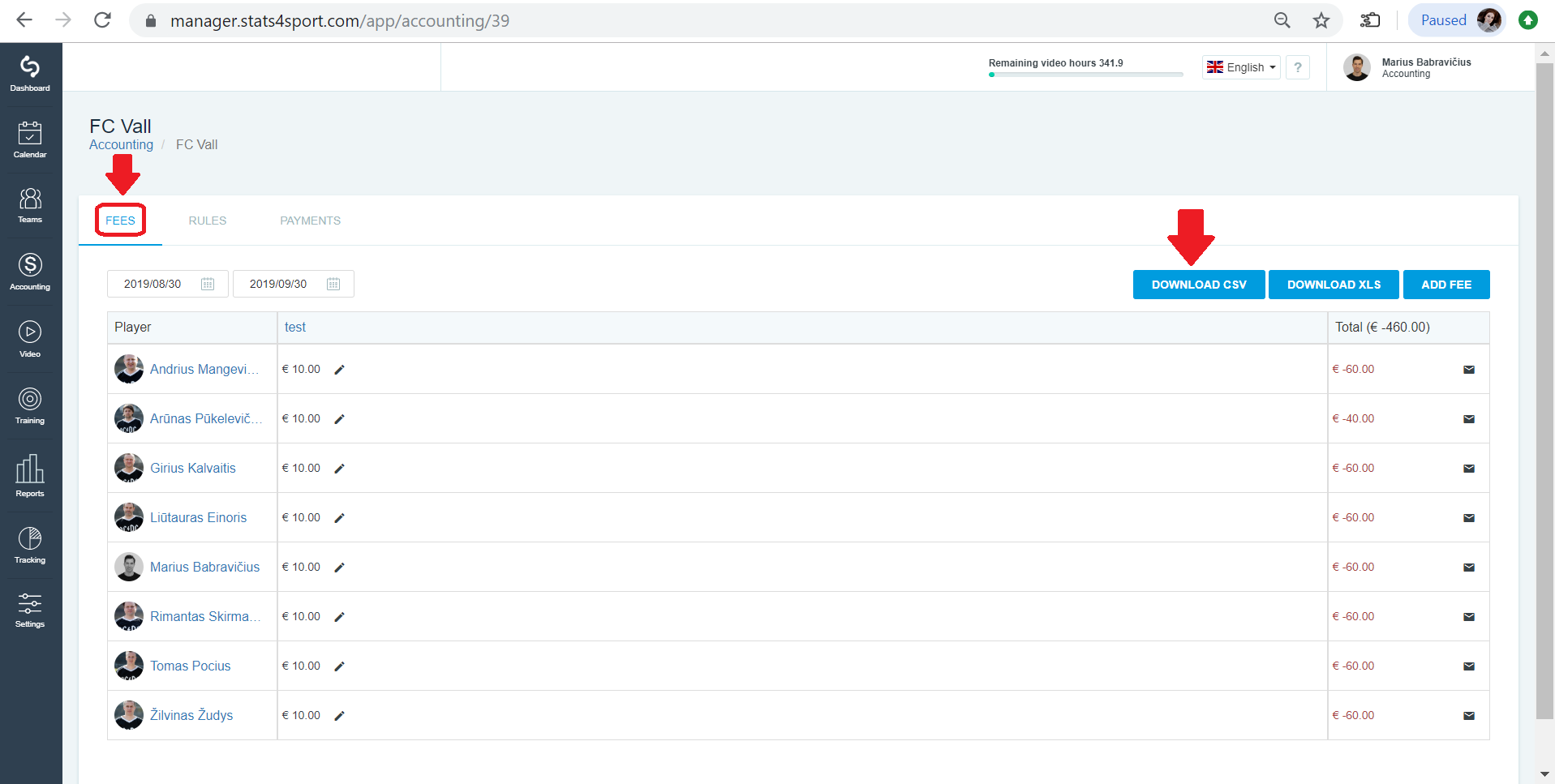
Task: Open Girius Kalvaitis player link
Action: click(x=193, y=468)
